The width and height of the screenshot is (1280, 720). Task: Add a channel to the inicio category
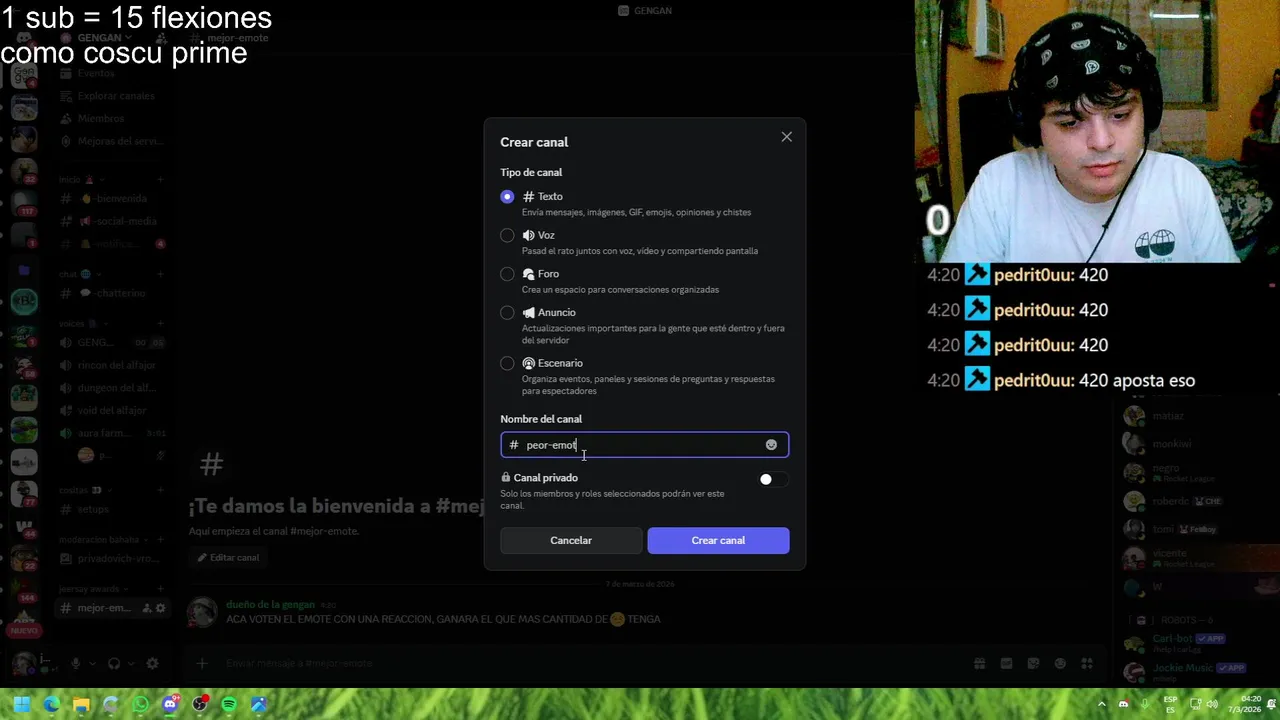160,180
